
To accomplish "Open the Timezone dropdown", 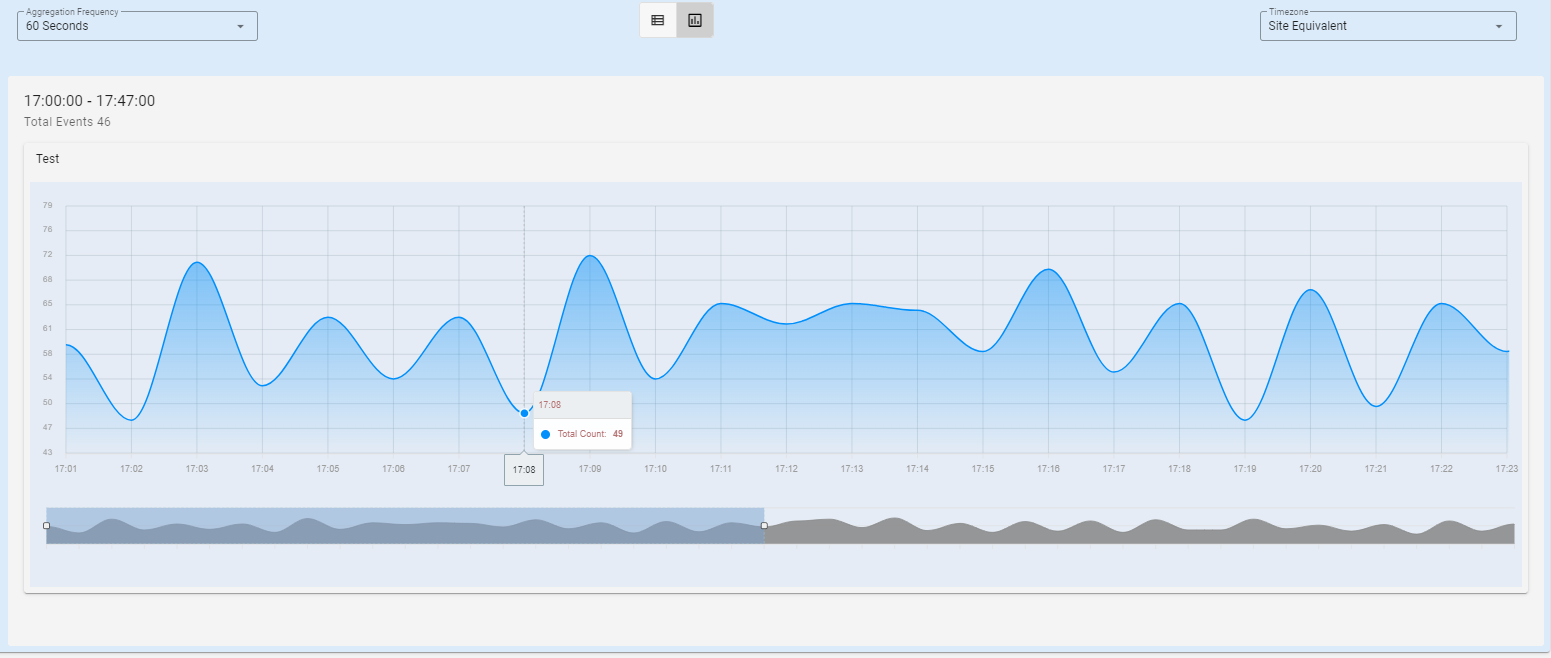I will [x=1387, y=26].
